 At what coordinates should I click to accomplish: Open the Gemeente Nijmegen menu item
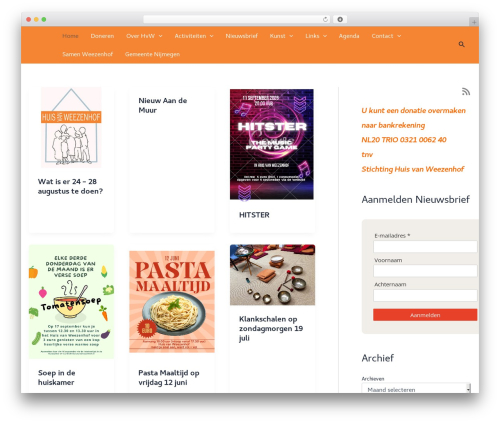coord(152,54)
